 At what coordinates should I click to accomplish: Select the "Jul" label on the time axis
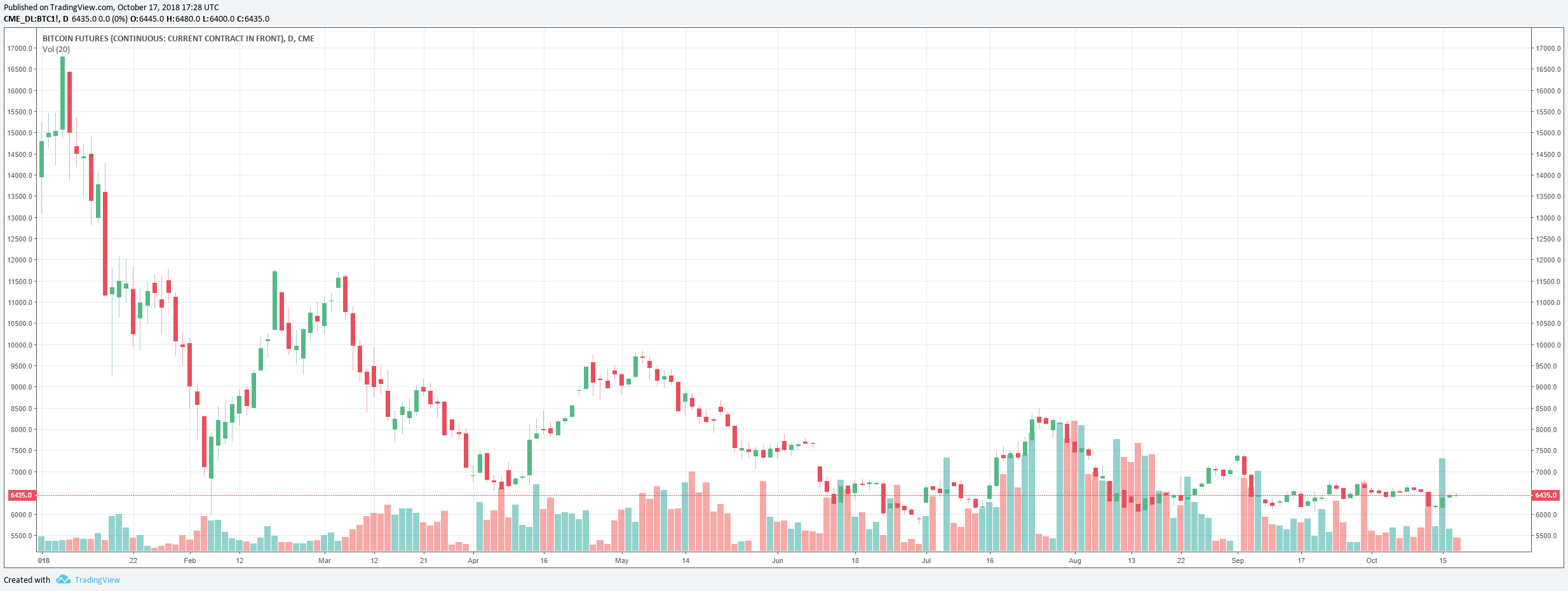point(926,560)
